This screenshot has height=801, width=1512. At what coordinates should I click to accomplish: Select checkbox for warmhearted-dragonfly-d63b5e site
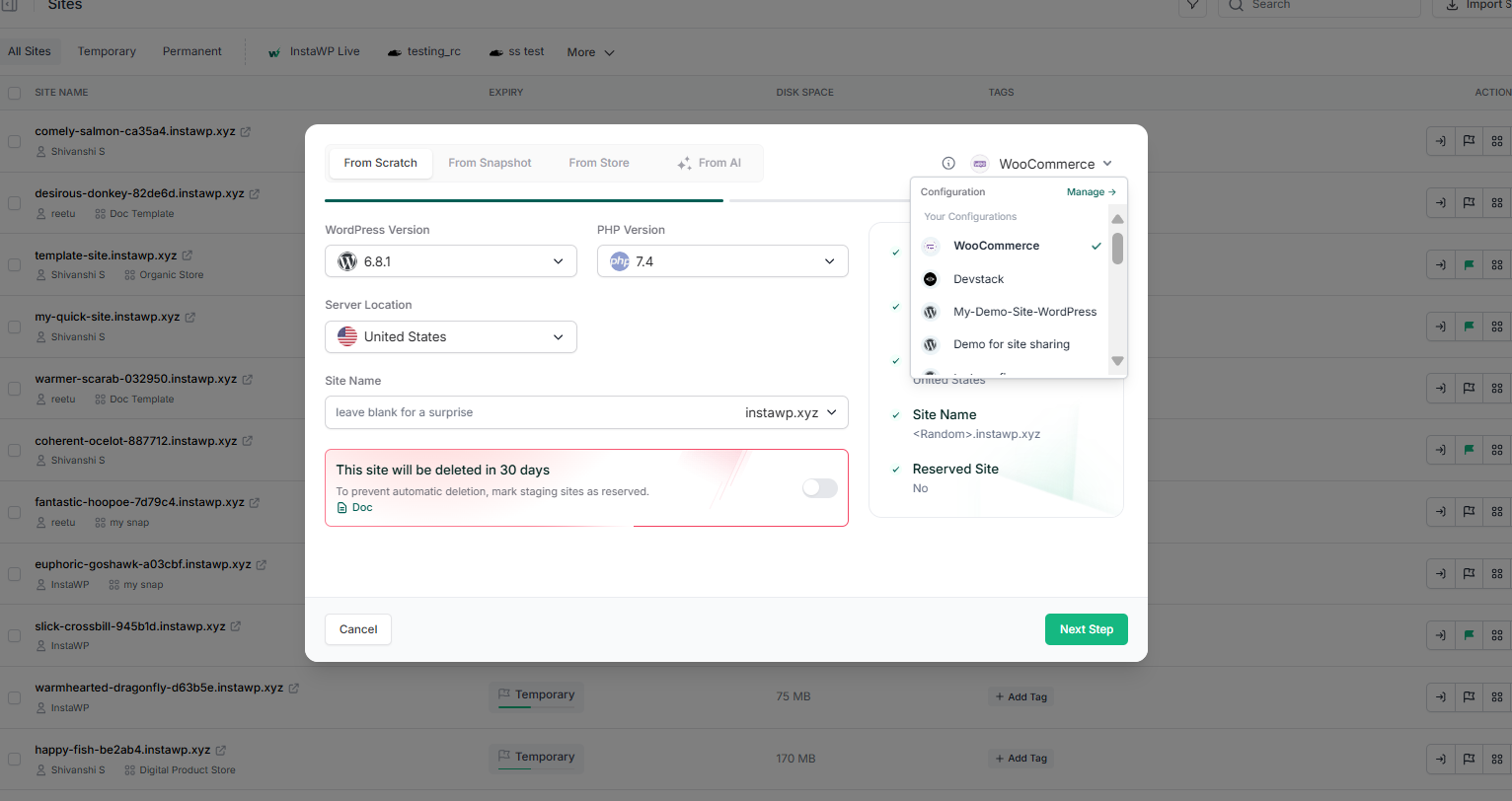(x=14, y=697)
